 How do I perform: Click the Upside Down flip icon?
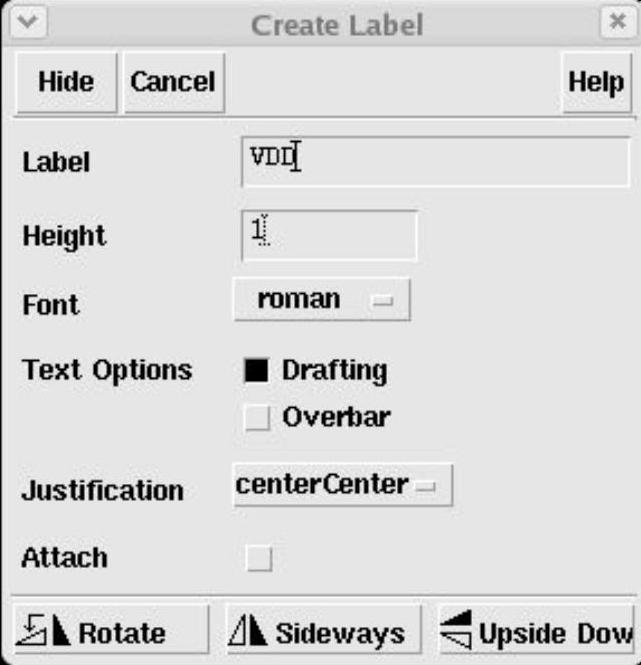458,631
